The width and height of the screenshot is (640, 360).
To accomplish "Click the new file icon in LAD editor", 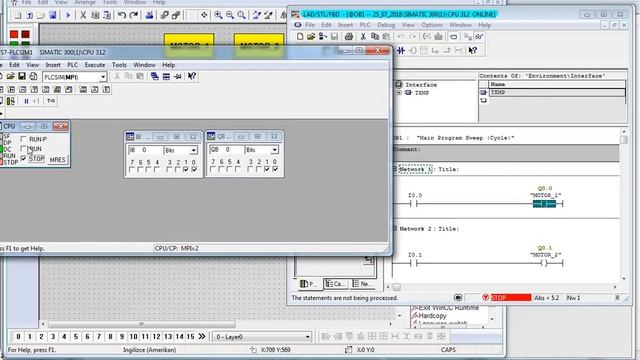I will pos(300,37).
